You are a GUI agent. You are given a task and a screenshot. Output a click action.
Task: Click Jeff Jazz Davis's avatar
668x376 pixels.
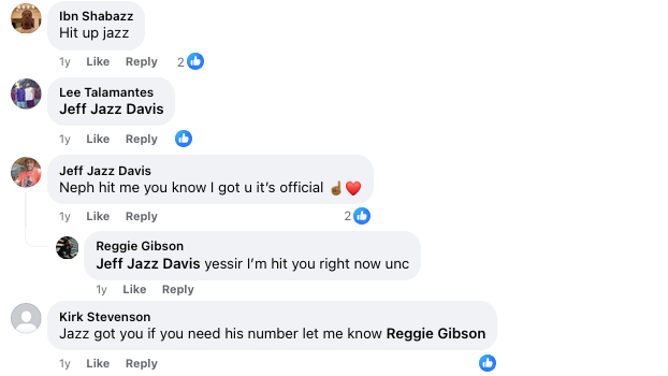point(26,172)
